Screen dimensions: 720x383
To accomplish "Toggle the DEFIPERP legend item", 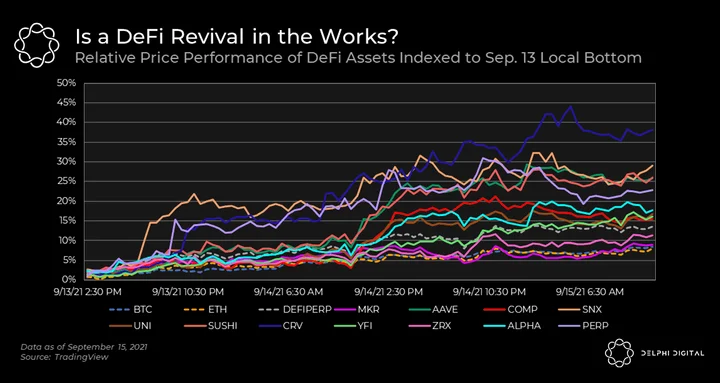I will point(294,310).
